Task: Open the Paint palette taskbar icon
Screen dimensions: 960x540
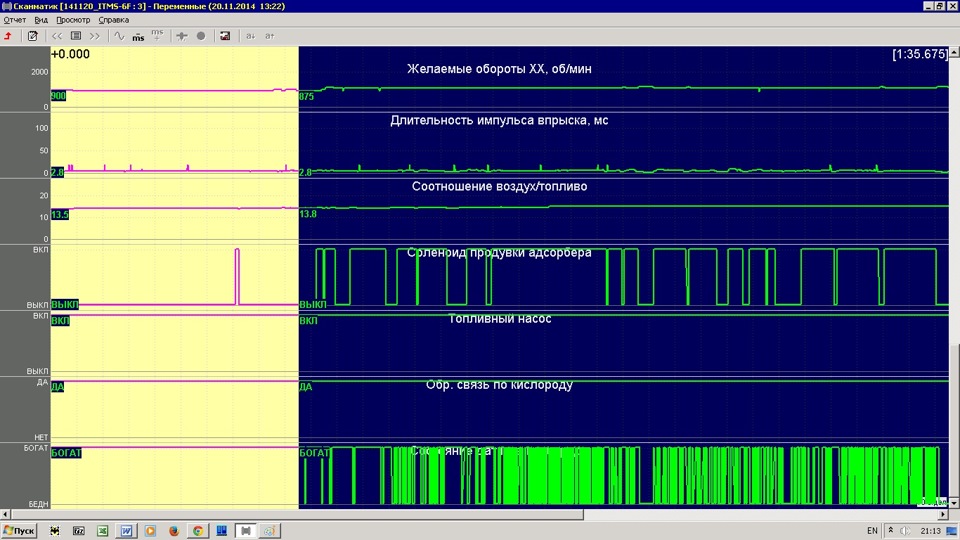Action: (x=269, y=531)
